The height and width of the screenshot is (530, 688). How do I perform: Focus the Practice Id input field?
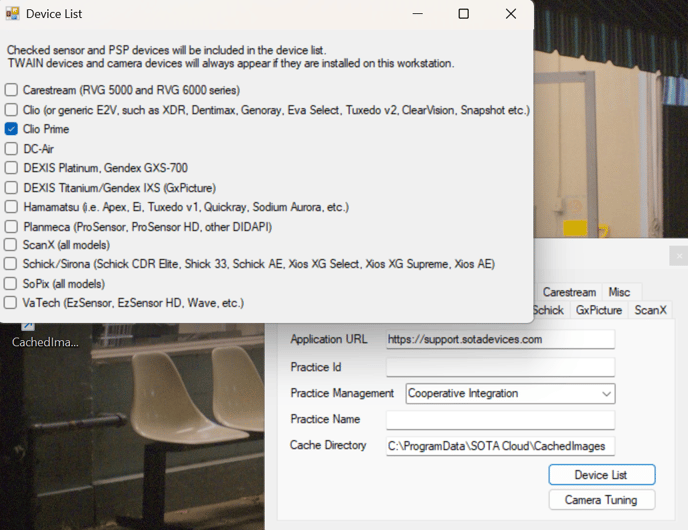coord(500,367)
